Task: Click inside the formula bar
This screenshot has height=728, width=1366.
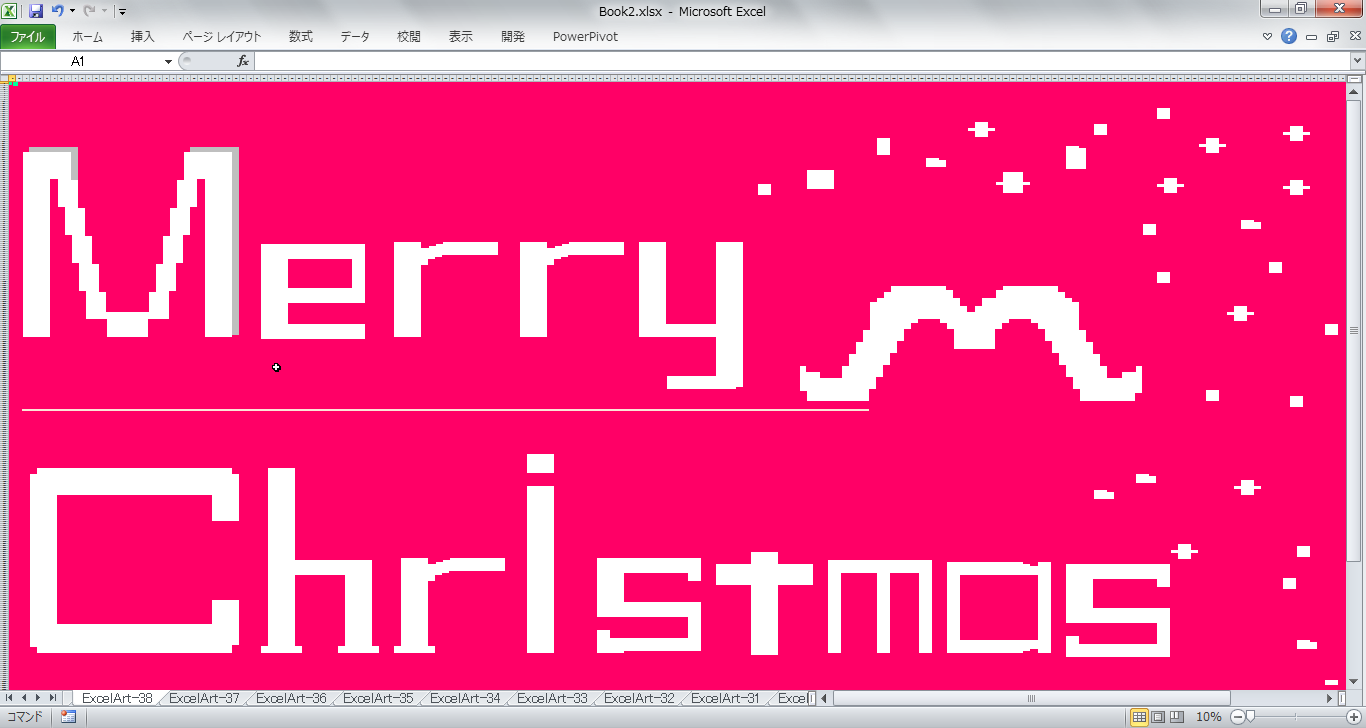Action: click(801, 61)
